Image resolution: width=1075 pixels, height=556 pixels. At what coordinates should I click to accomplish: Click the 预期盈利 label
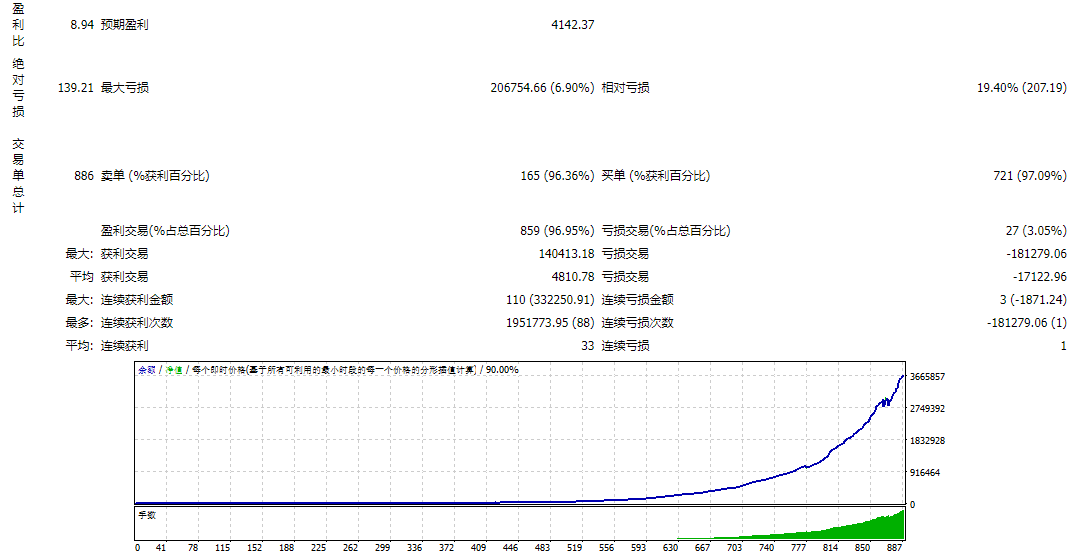[125, 25]
